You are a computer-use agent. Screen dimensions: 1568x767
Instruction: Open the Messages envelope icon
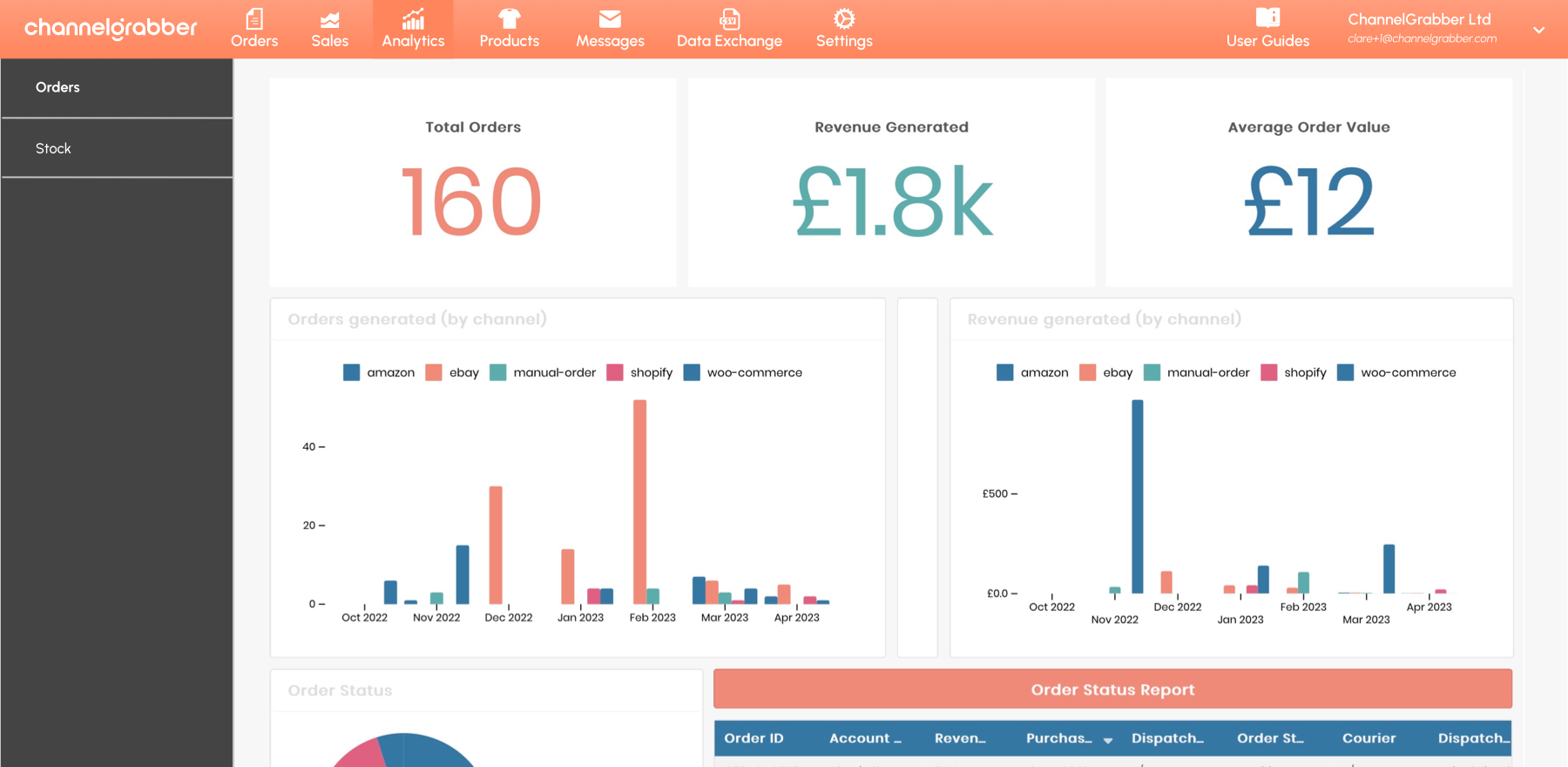pos(610,18)
